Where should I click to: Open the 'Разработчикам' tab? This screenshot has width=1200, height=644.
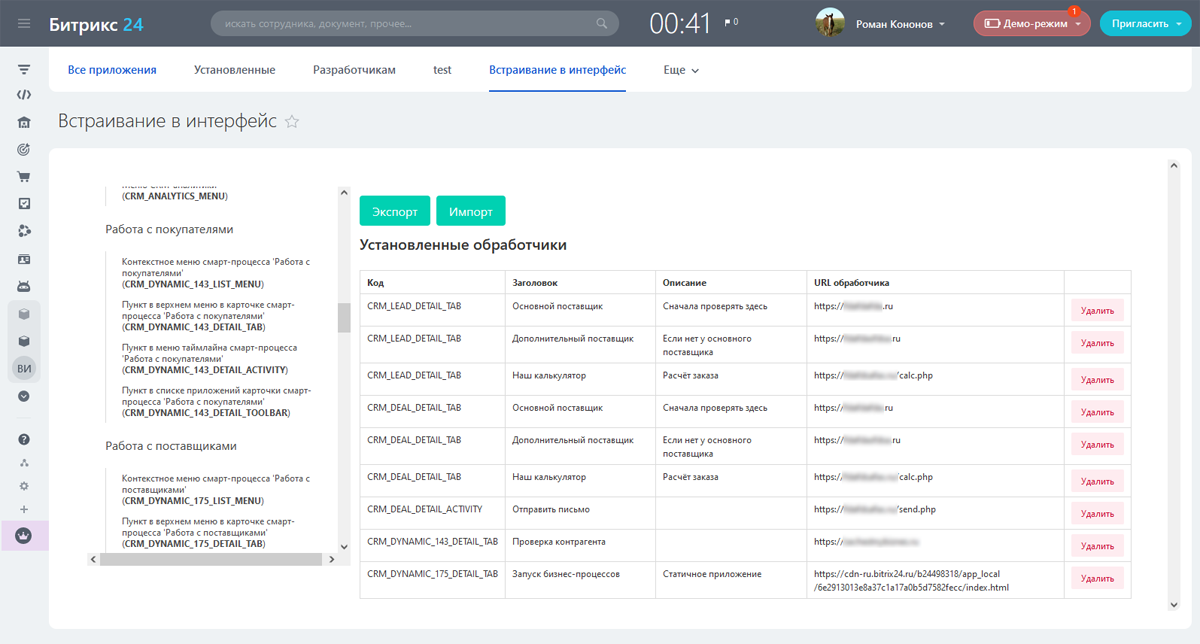[354, 70]
